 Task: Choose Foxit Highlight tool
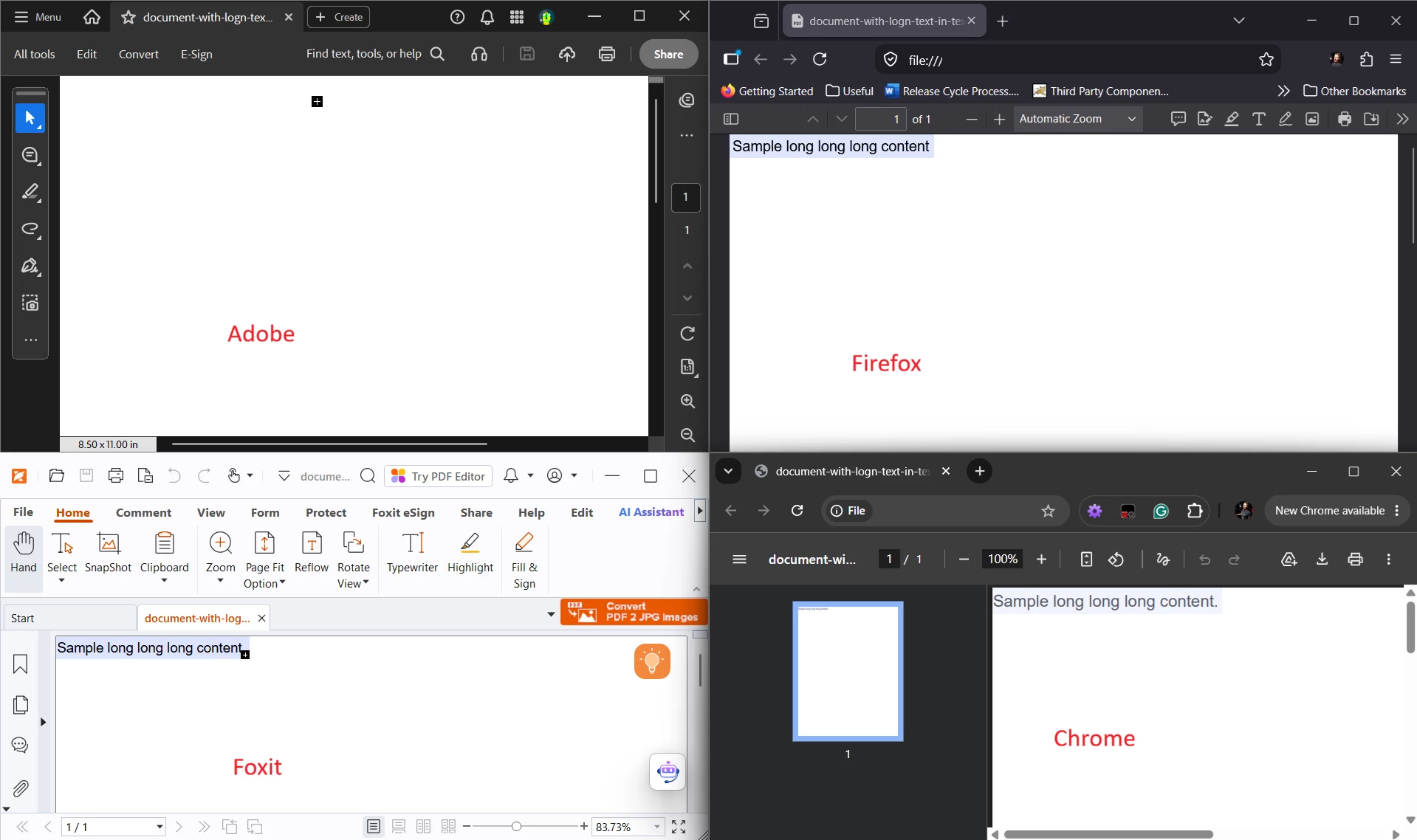[x=470, y=553]
